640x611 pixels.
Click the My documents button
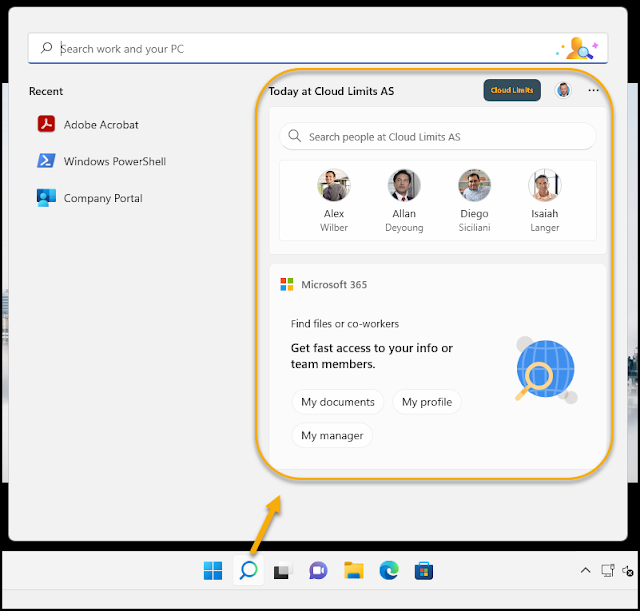pyautogui.click(x=338, y=402)
